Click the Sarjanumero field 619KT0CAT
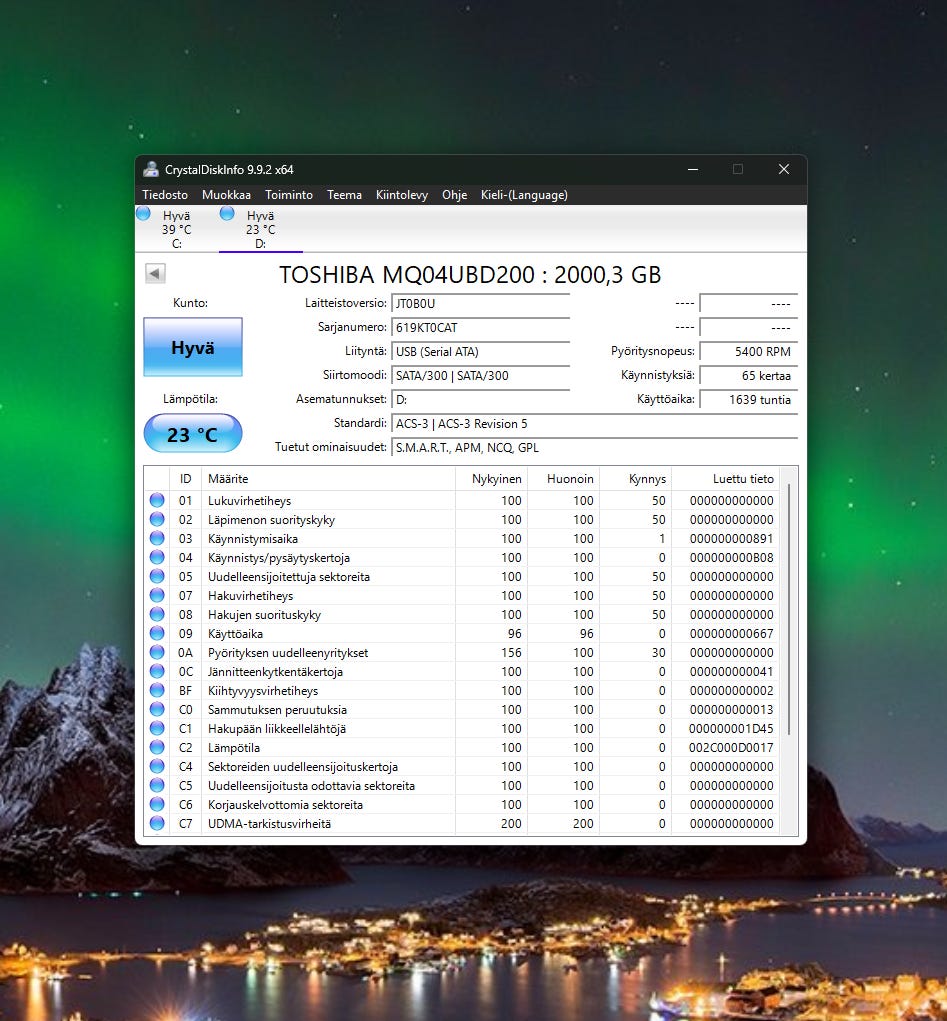 click(x=481, y=328)
